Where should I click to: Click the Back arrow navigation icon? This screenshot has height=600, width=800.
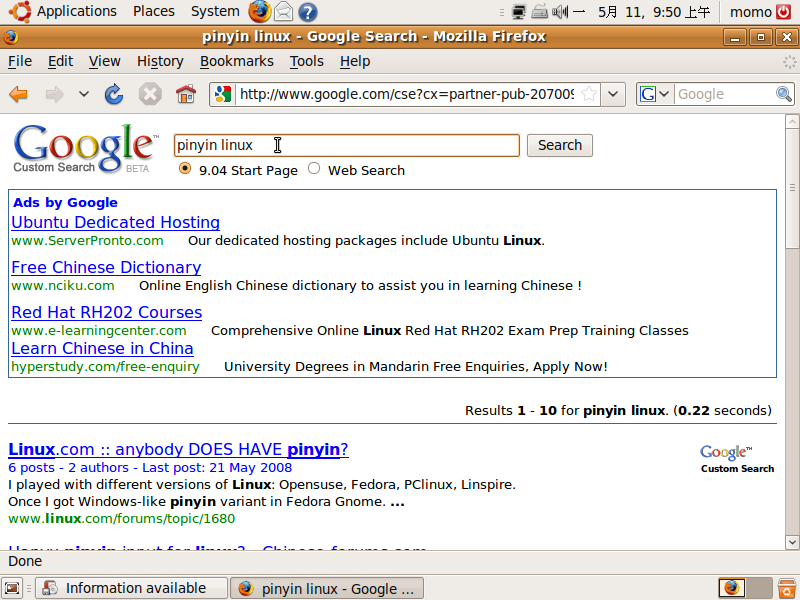coord(19,95)
